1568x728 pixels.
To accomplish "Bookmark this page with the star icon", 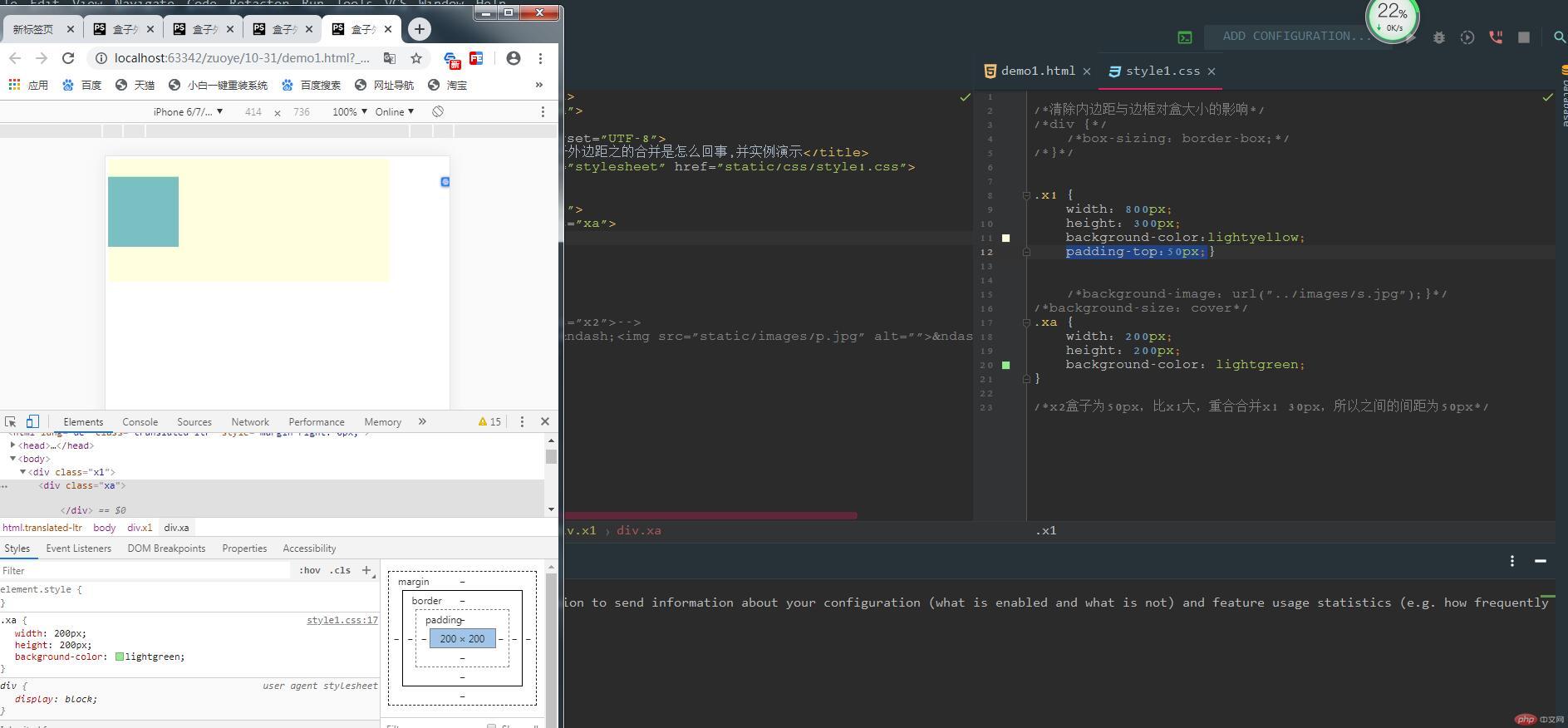I will click(x=416, y=58).
